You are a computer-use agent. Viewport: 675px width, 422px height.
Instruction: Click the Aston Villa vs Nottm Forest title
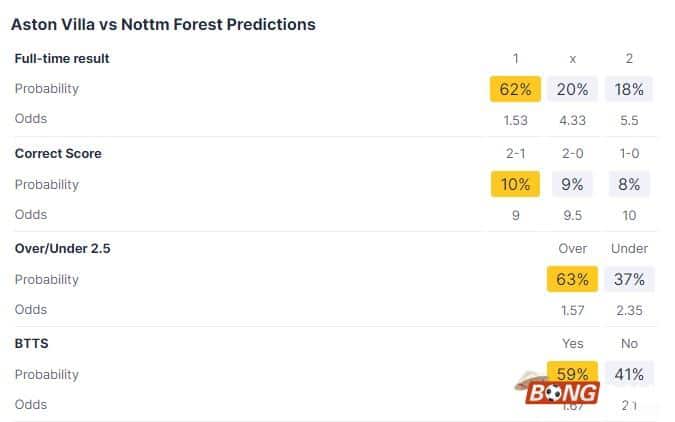[x=163, y=24]
